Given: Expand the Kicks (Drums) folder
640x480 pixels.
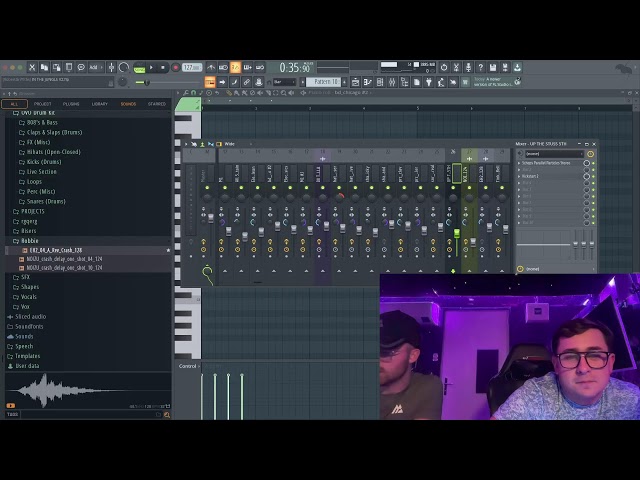Looking at the screenshot, I should click(44, 162).
